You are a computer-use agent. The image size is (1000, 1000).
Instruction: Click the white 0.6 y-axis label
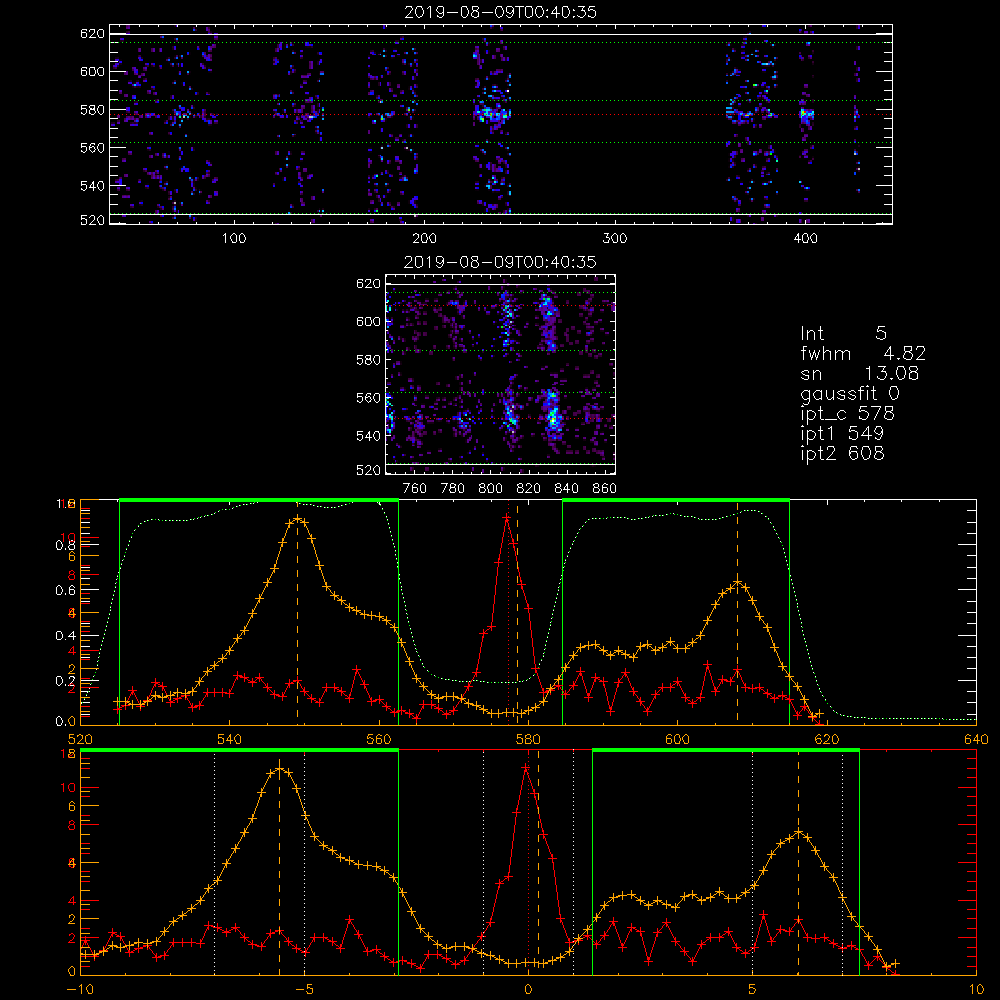click(65, 591)
